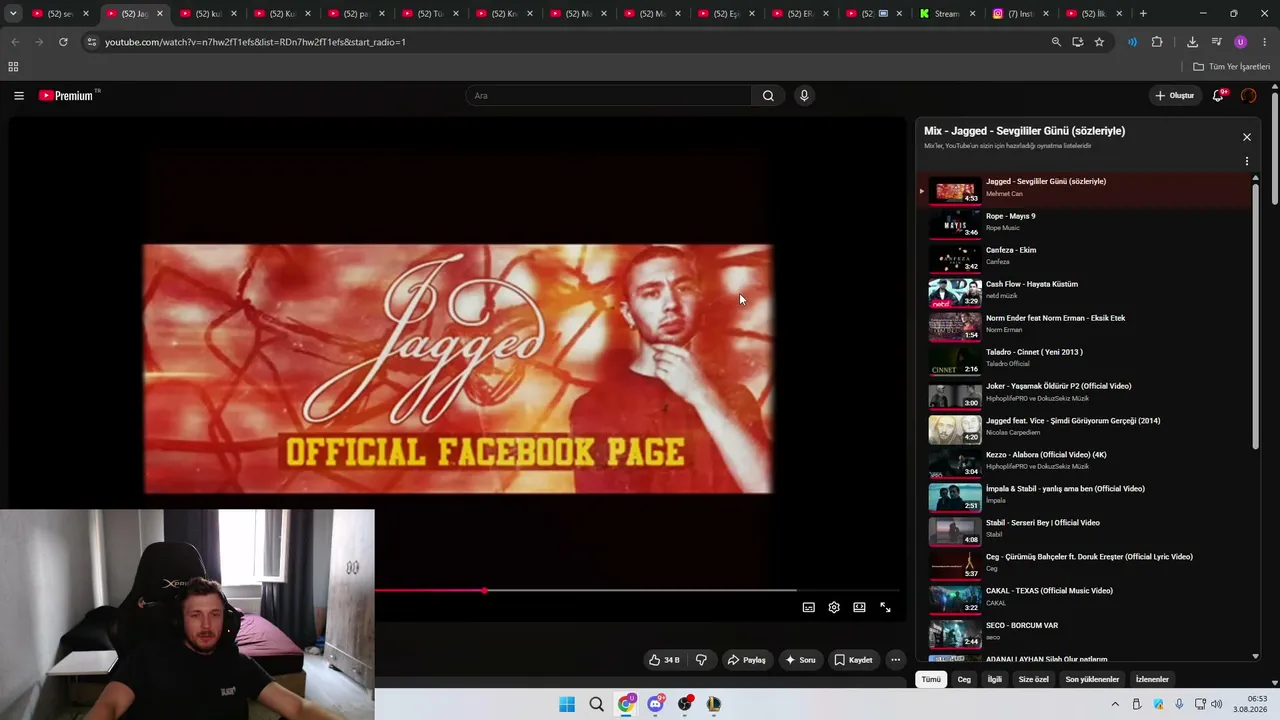Open a new Chrome tab
The image size is (1280, 720).
click(1143, 14)
